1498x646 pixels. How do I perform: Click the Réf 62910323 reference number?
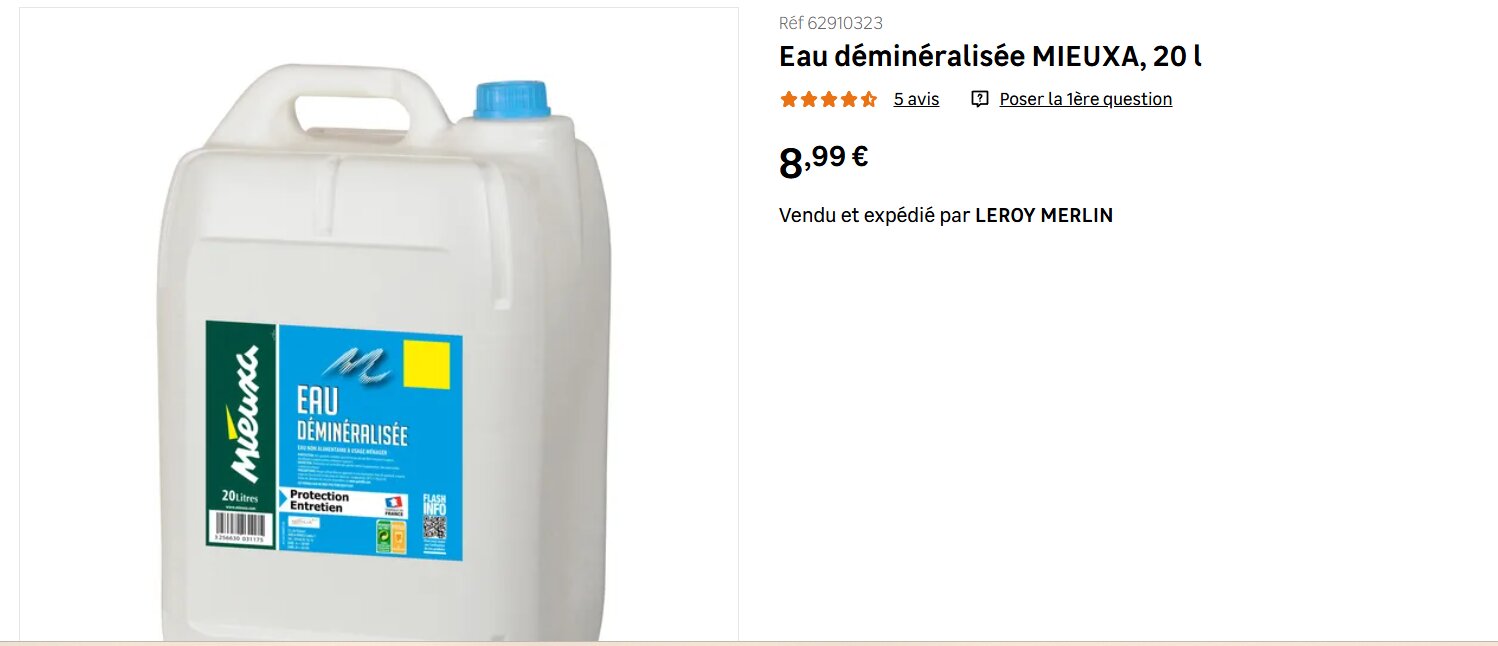click(831, 23)
